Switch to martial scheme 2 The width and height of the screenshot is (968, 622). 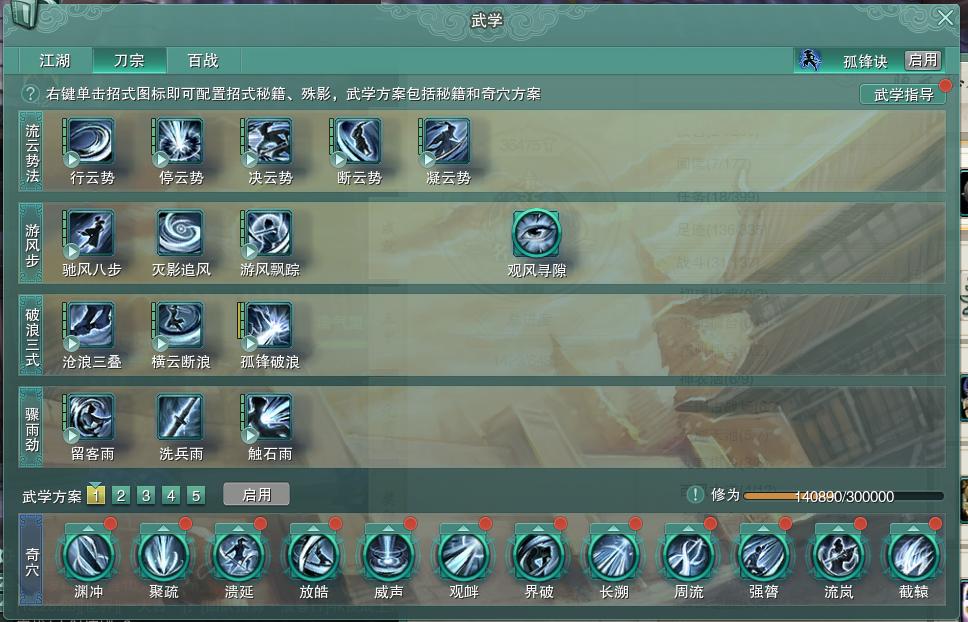click(x=121, y=496)
